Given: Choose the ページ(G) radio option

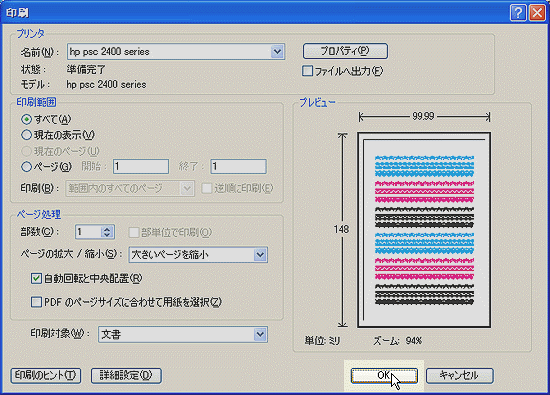Looking at the screenshot, I should click(26, 167).
